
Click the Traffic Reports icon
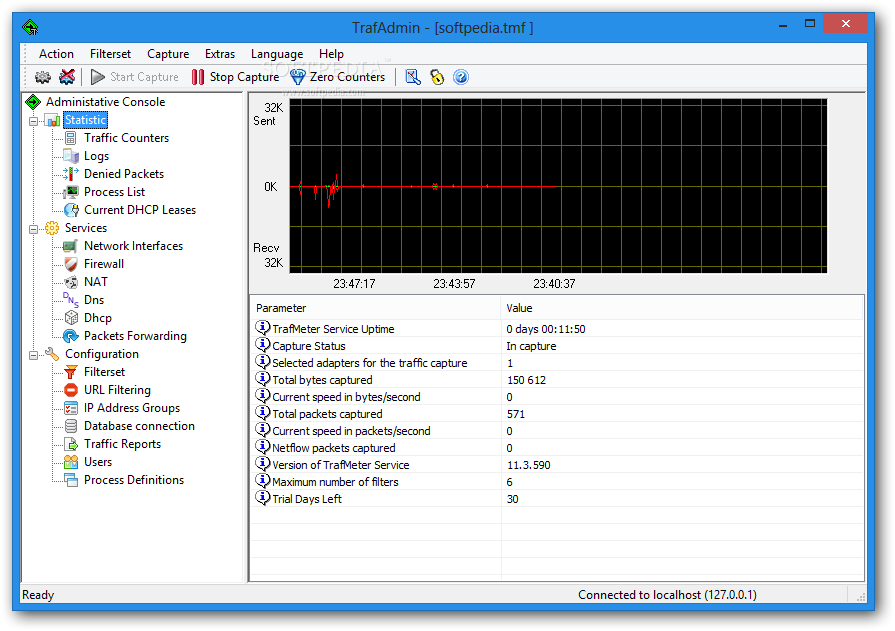pos(71,444)
